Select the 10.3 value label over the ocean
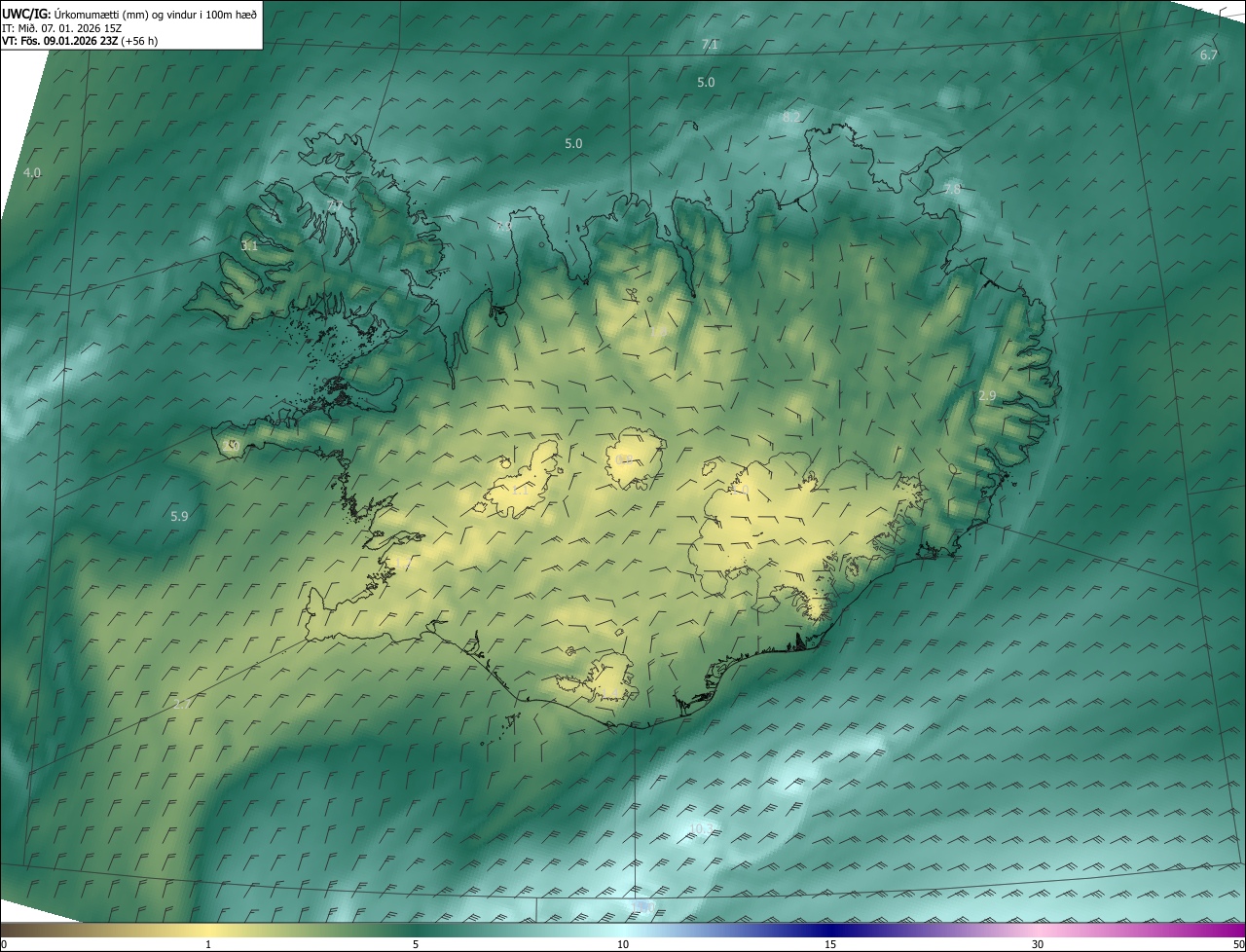 coord(701,829)
